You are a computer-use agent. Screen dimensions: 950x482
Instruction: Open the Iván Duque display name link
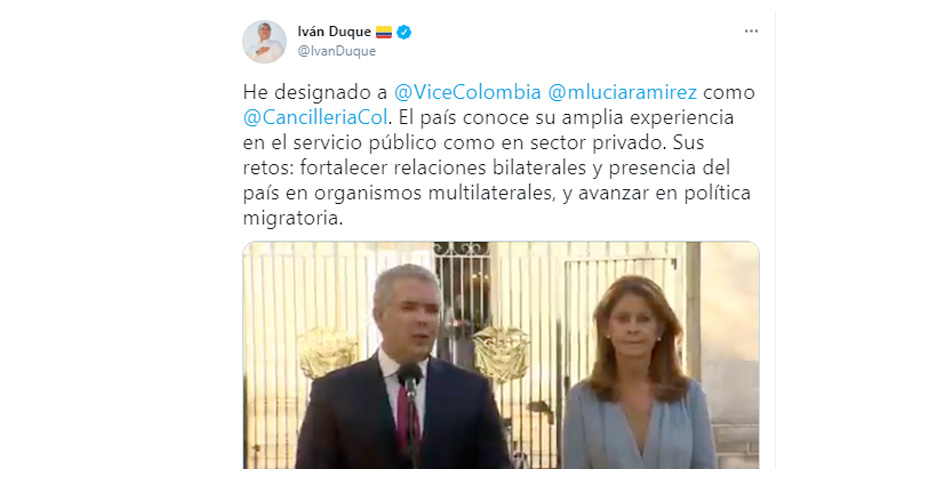click(334, 31)
